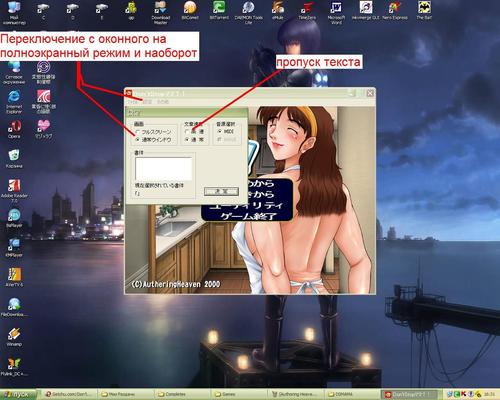Open Microsoft Word desktop shortcut
The height and width of the screenshot is (400, 500).
336,12
